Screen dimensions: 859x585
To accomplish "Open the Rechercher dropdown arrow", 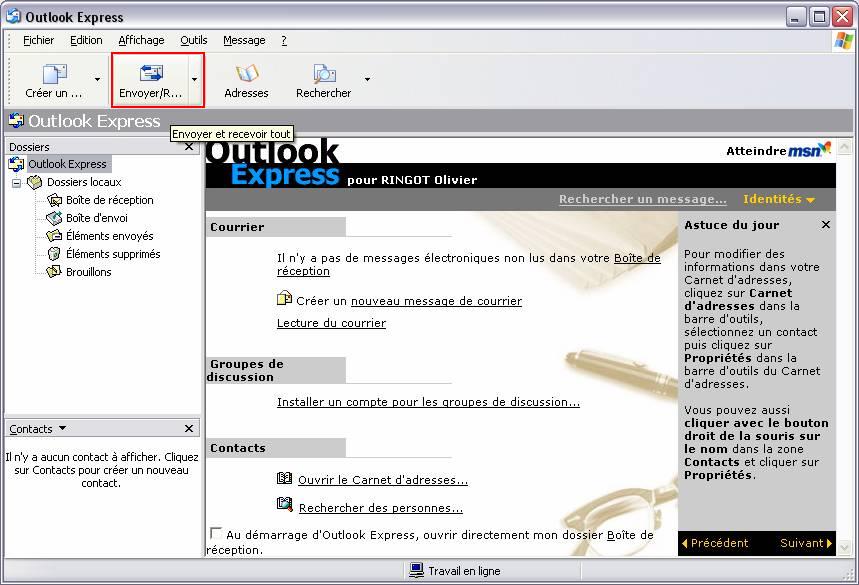I will click(367, 79).
